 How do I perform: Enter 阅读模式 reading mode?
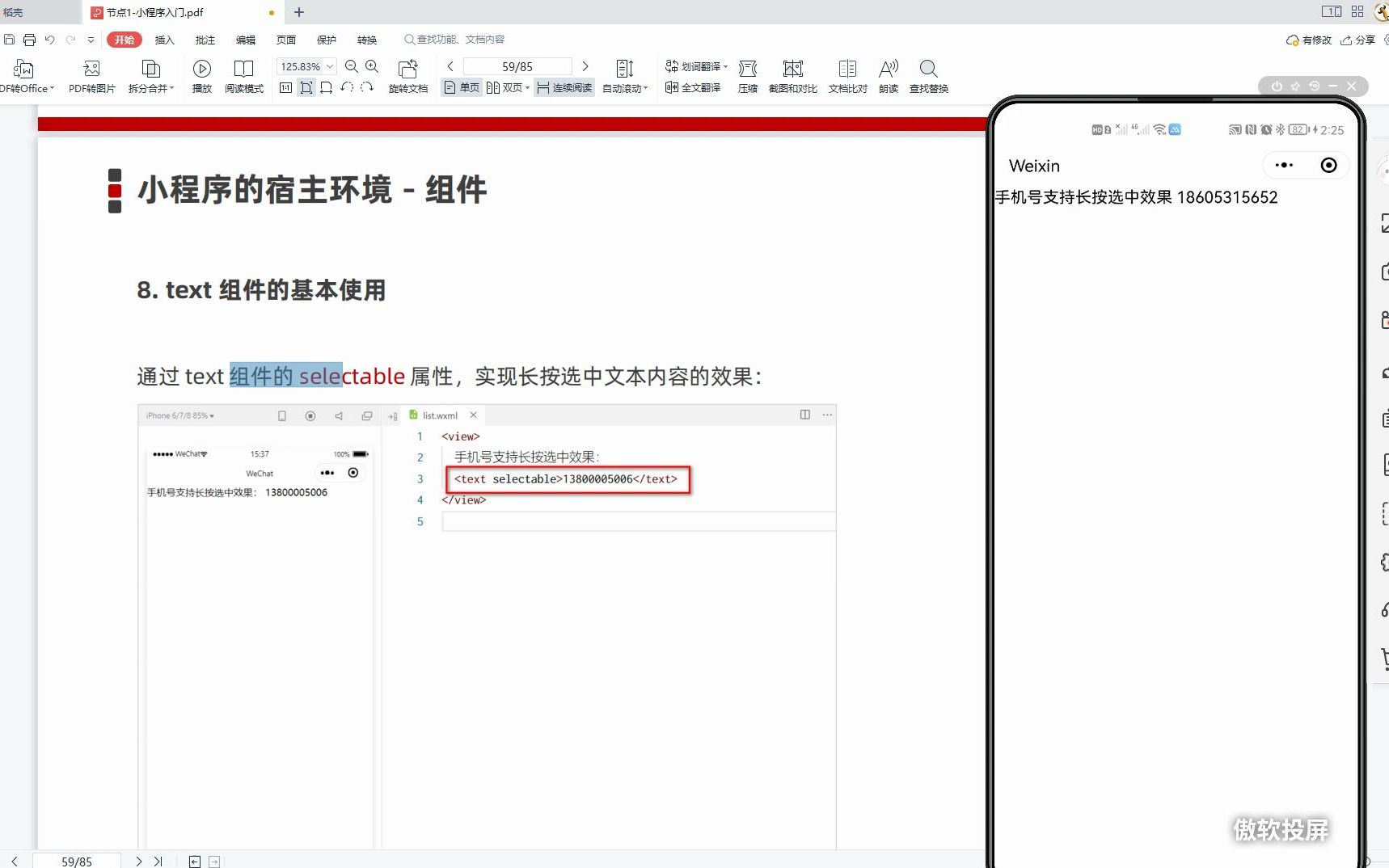[244, 76]
